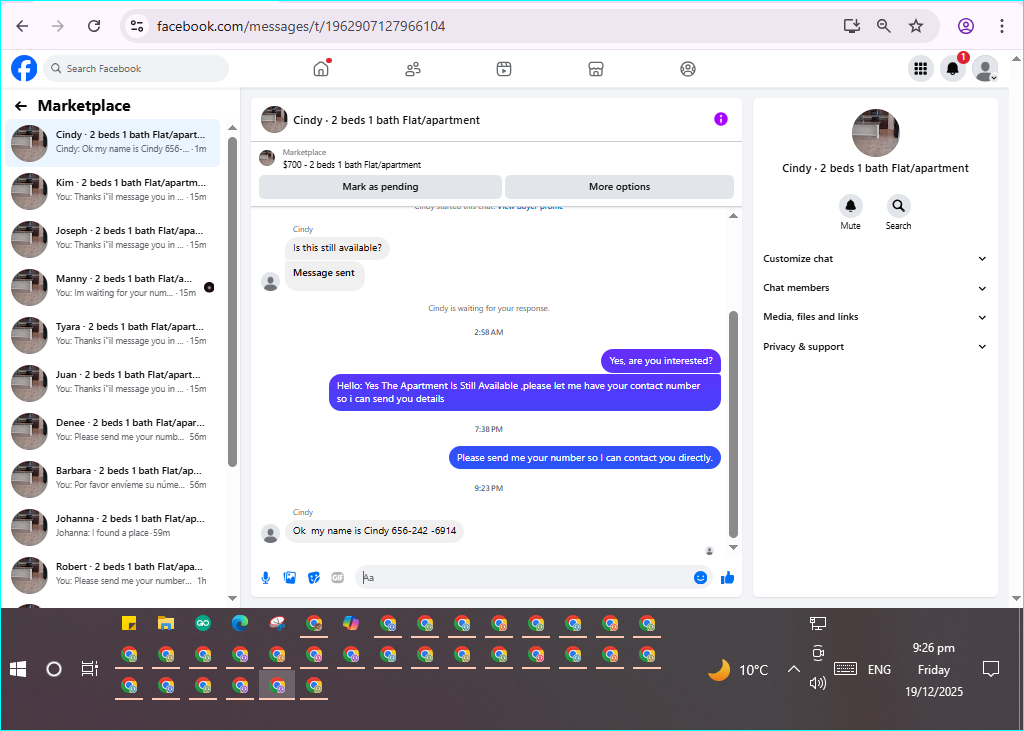Image resolution: width=1024 pixels, height=731 pixels.
Task: Open the Johanna conversation
Action: pos(112,527)
